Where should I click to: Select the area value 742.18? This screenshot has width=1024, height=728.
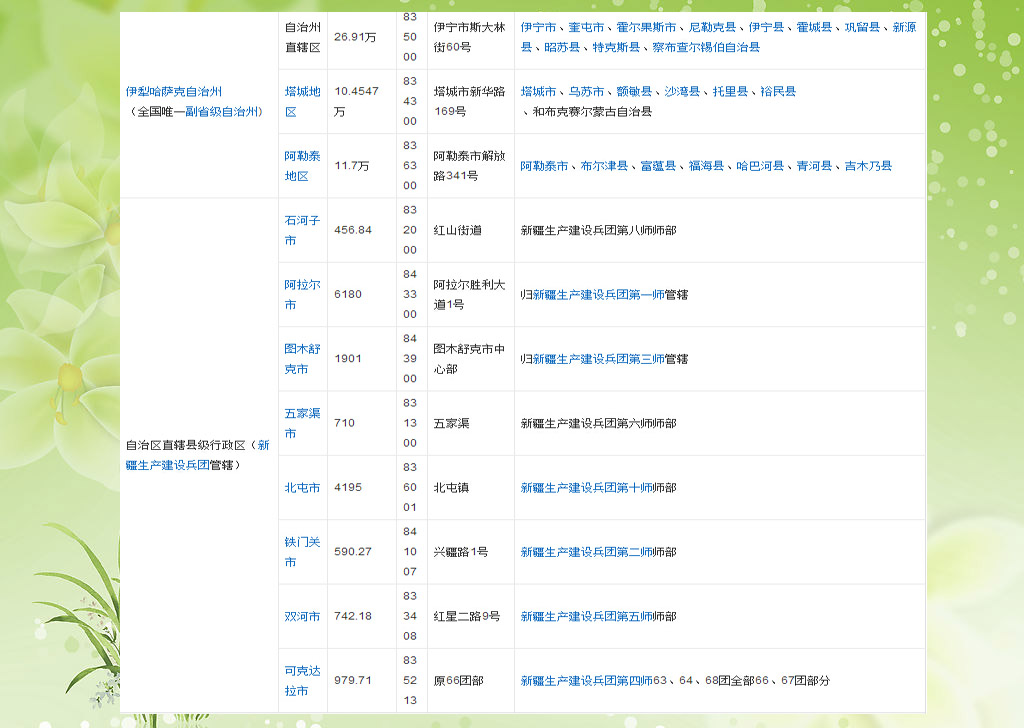[x=353, y=616]
